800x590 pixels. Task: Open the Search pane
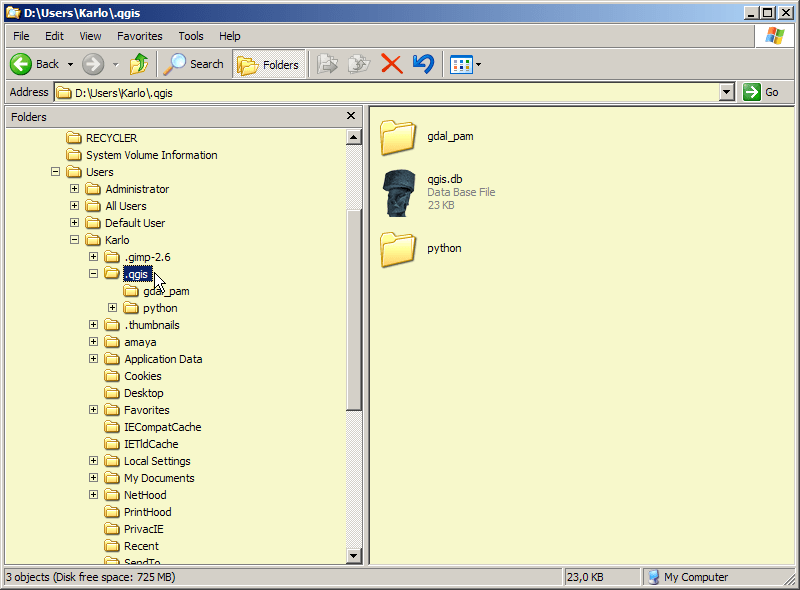tap(194, 64)
